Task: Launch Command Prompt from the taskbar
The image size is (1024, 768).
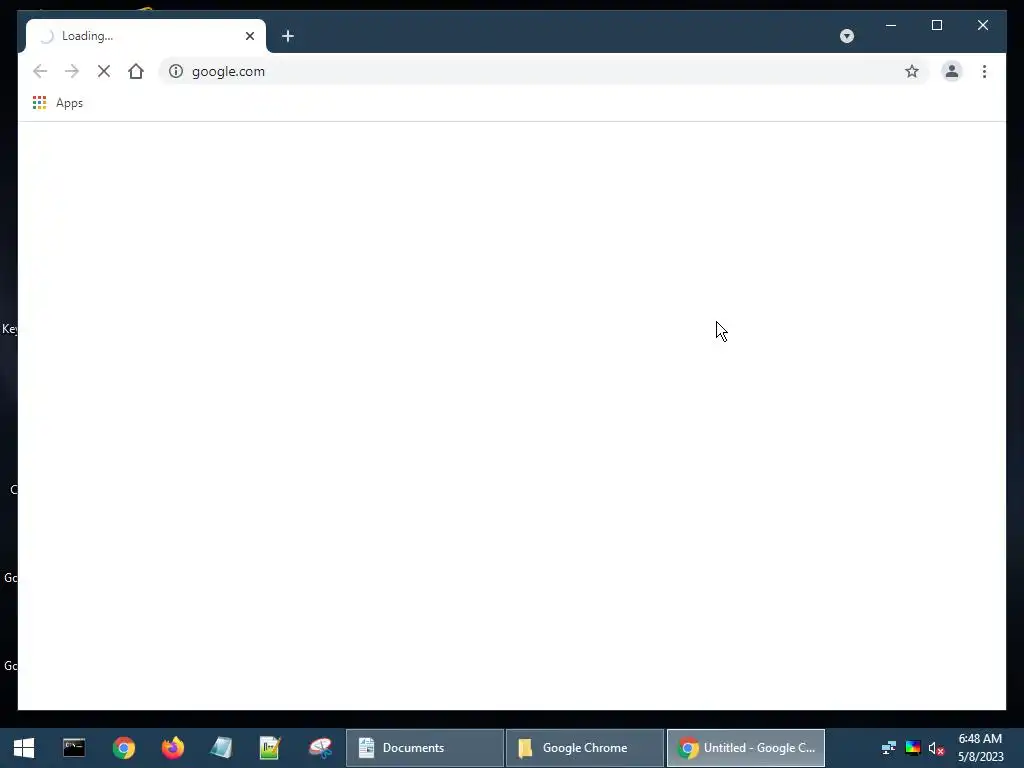Action: coord(74,748)
